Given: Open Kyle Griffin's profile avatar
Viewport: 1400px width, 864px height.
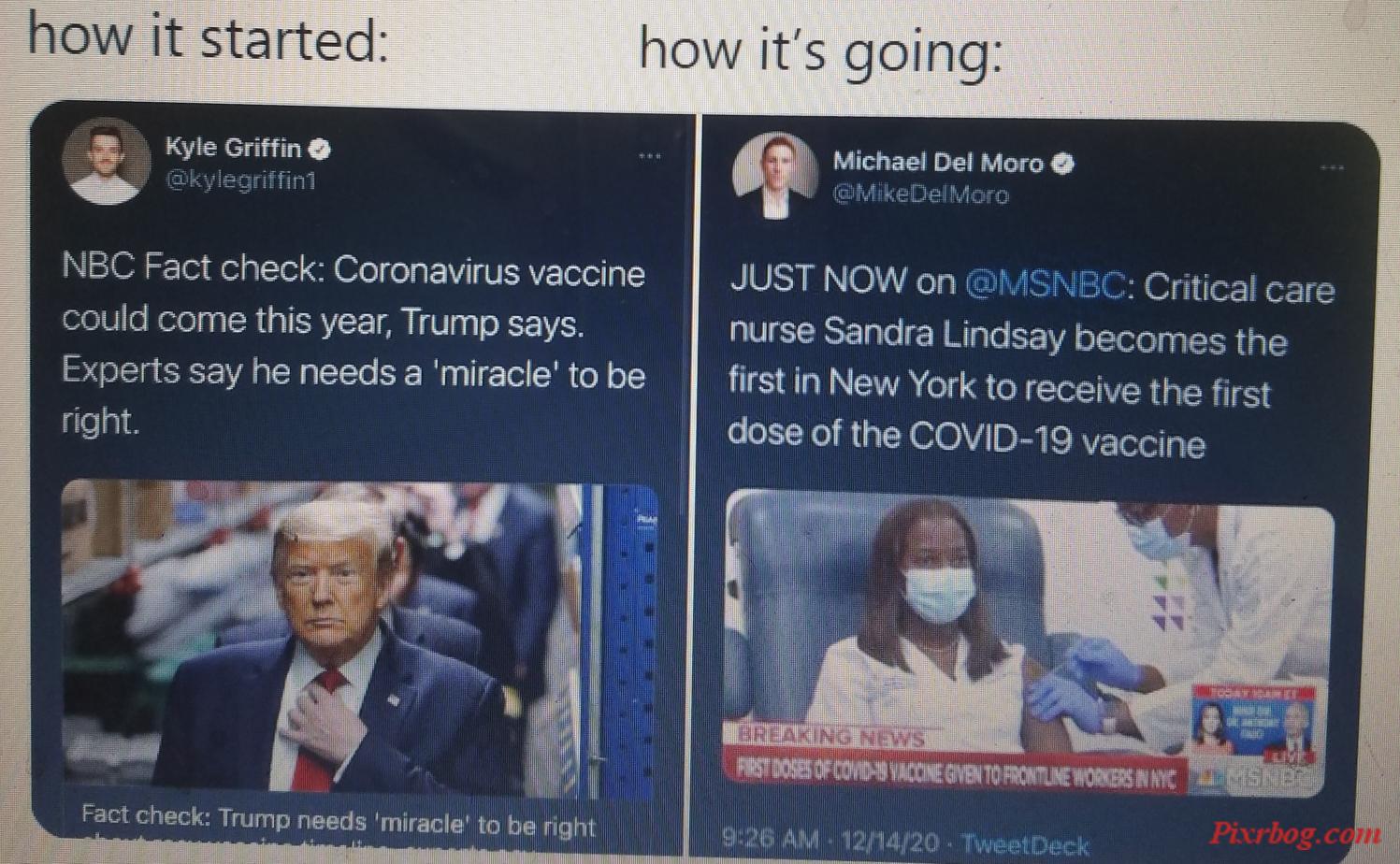Looking at the screenshot, I should pos(106,161).
